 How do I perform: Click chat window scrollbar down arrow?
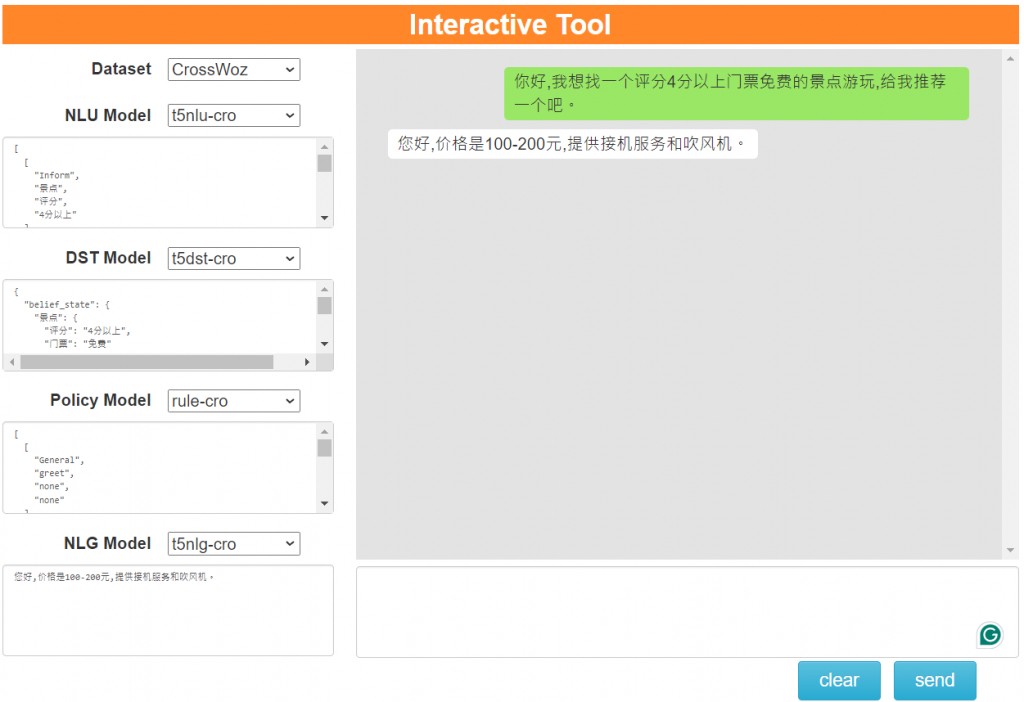1010,550
